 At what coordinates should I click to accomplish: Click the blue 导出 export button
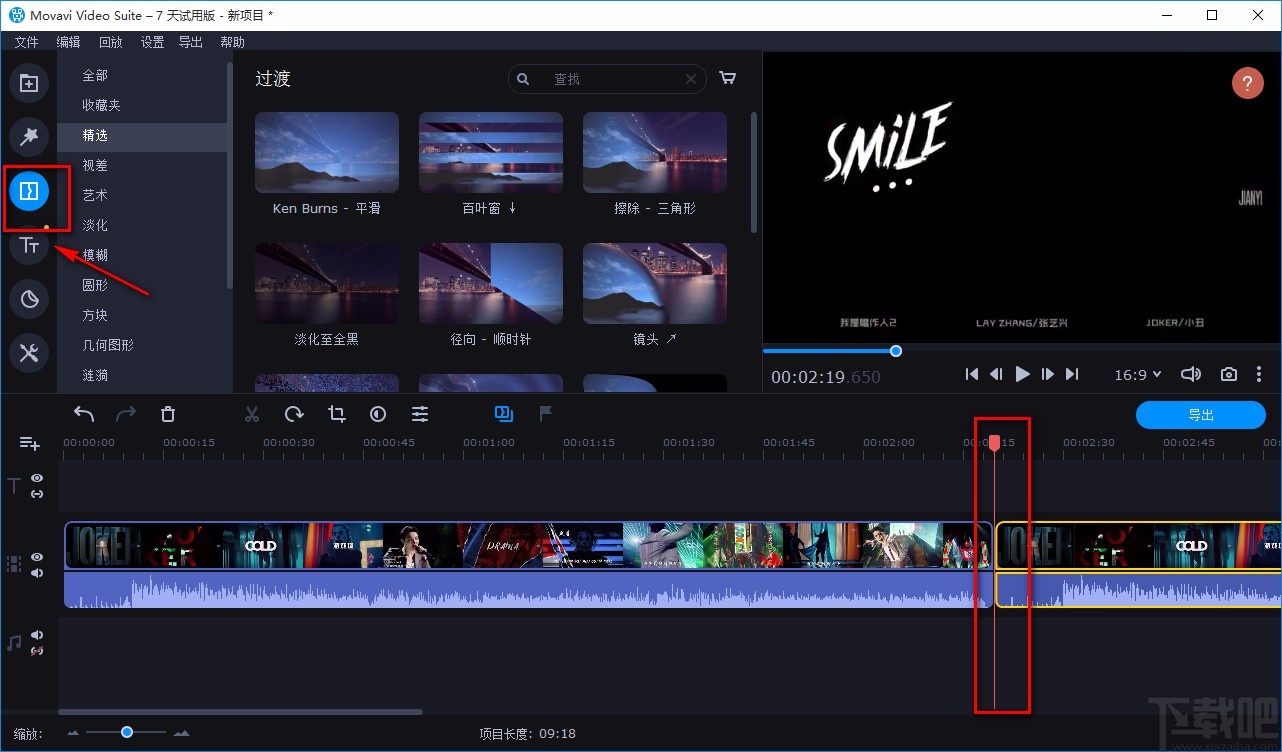1201,415
